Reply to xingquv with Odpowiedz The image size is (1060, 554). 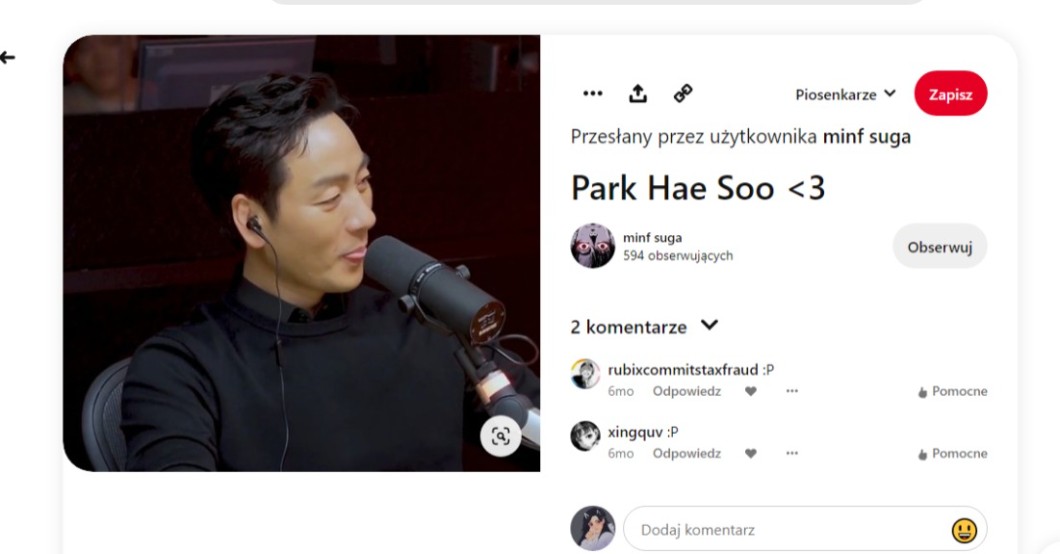pos(686,454)
